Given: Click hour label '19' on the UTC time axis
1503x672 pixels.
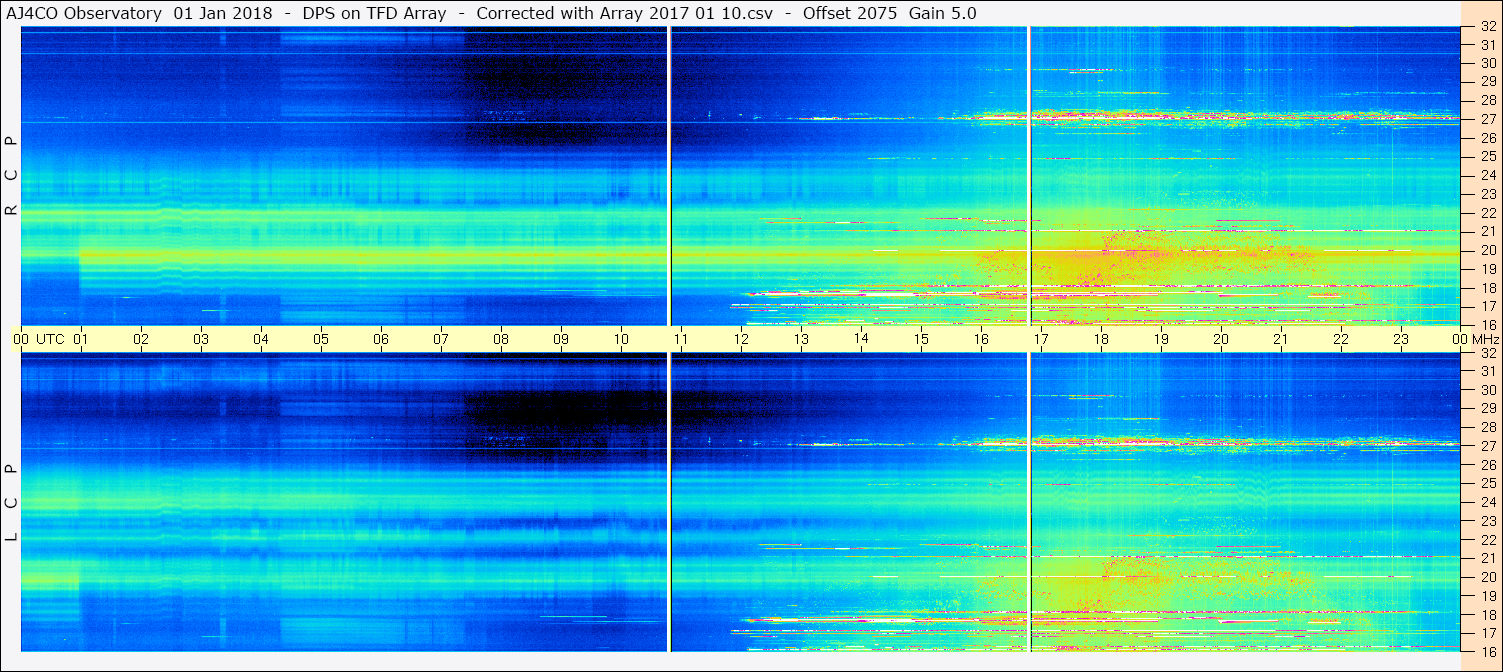Looking at the screenshot, I should 1161,339.
